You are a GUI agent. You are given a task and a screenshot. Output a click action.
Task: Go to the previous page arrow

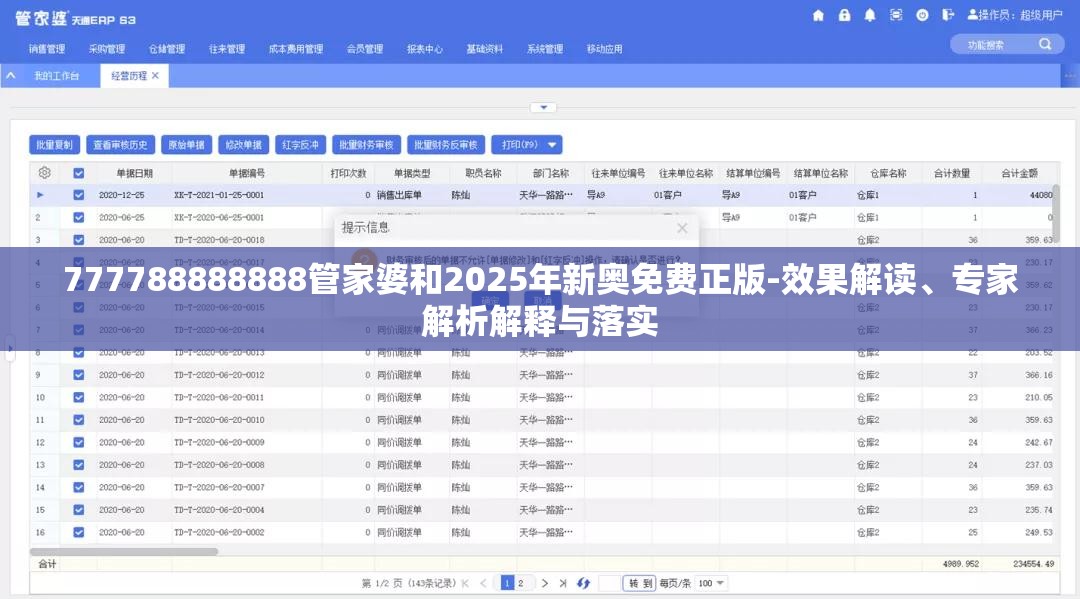coord(483,583)
